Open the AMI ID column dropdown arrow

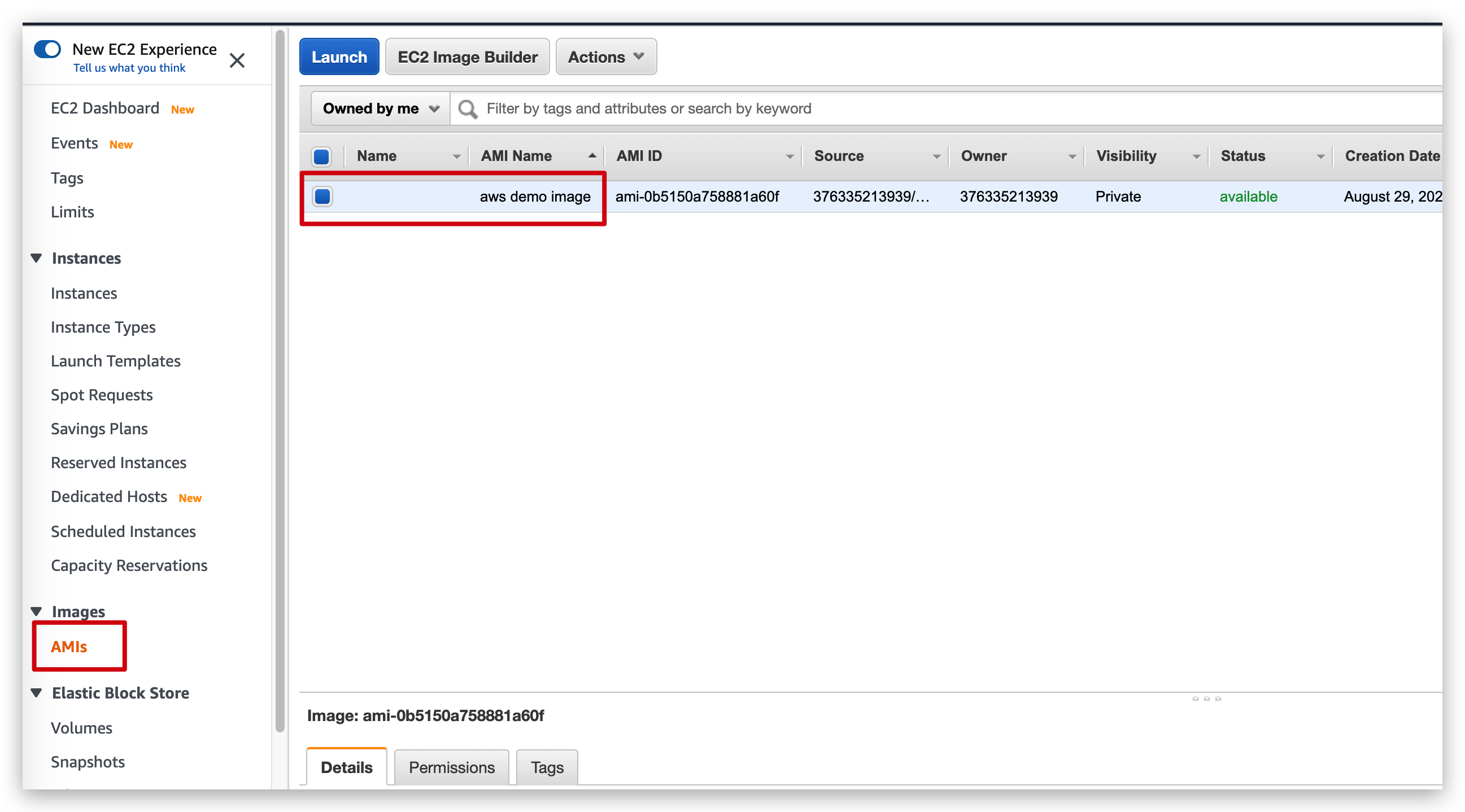click(x=790, y=156)
